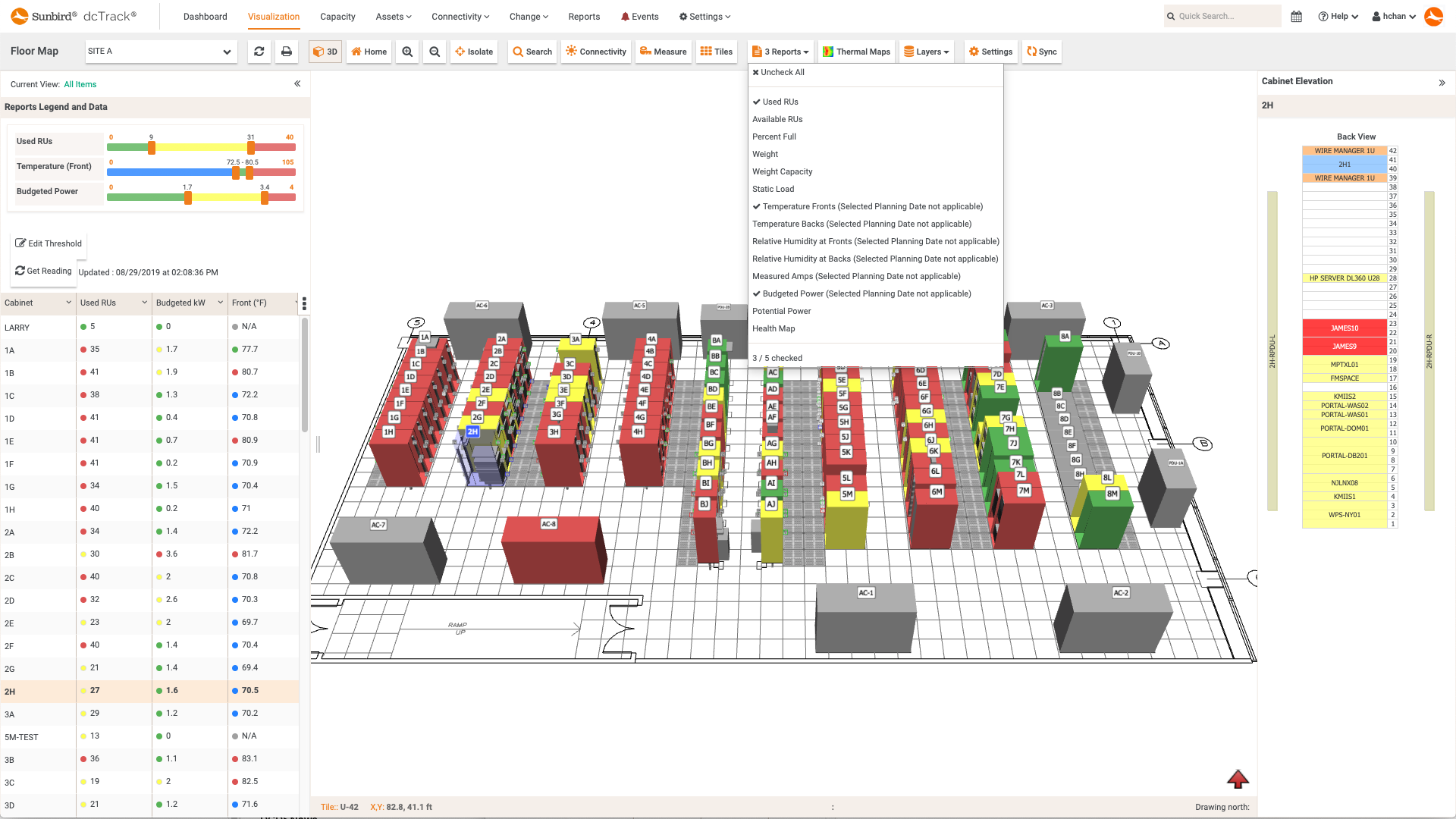
Task: Click the Edit Threshold button
Action: pos(49,243)
